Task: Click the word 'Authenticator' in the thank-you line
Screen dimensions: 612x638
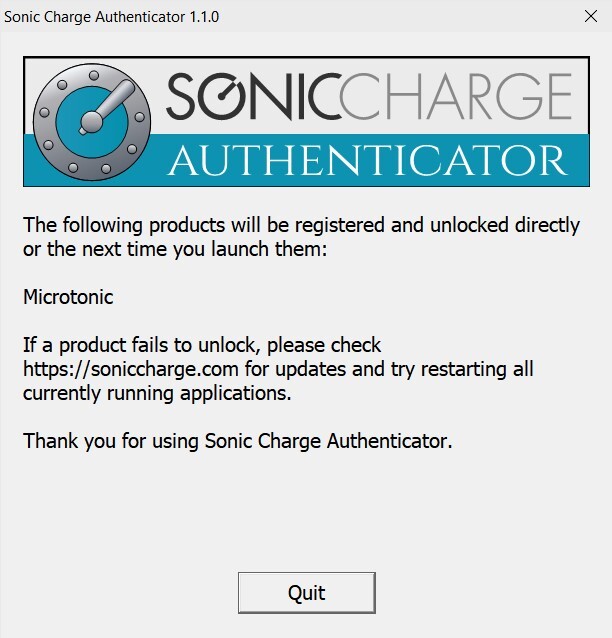Action: 388,440
